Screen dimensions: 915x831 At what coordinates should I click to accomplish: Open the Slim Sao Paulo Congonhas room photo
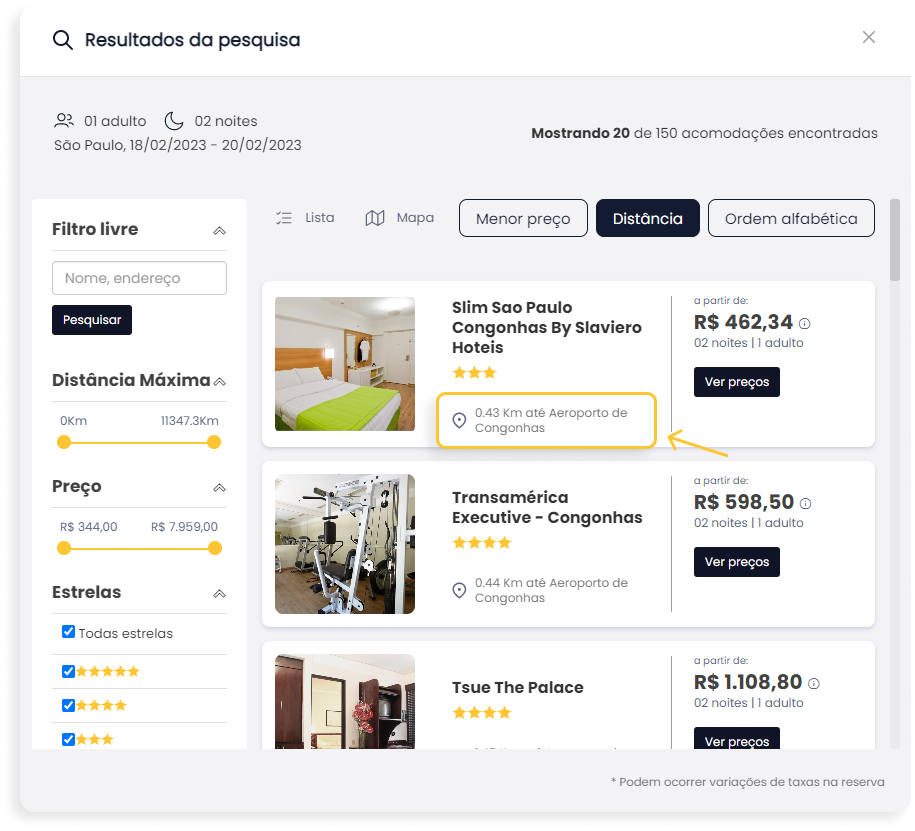click(x=345, y=364)
